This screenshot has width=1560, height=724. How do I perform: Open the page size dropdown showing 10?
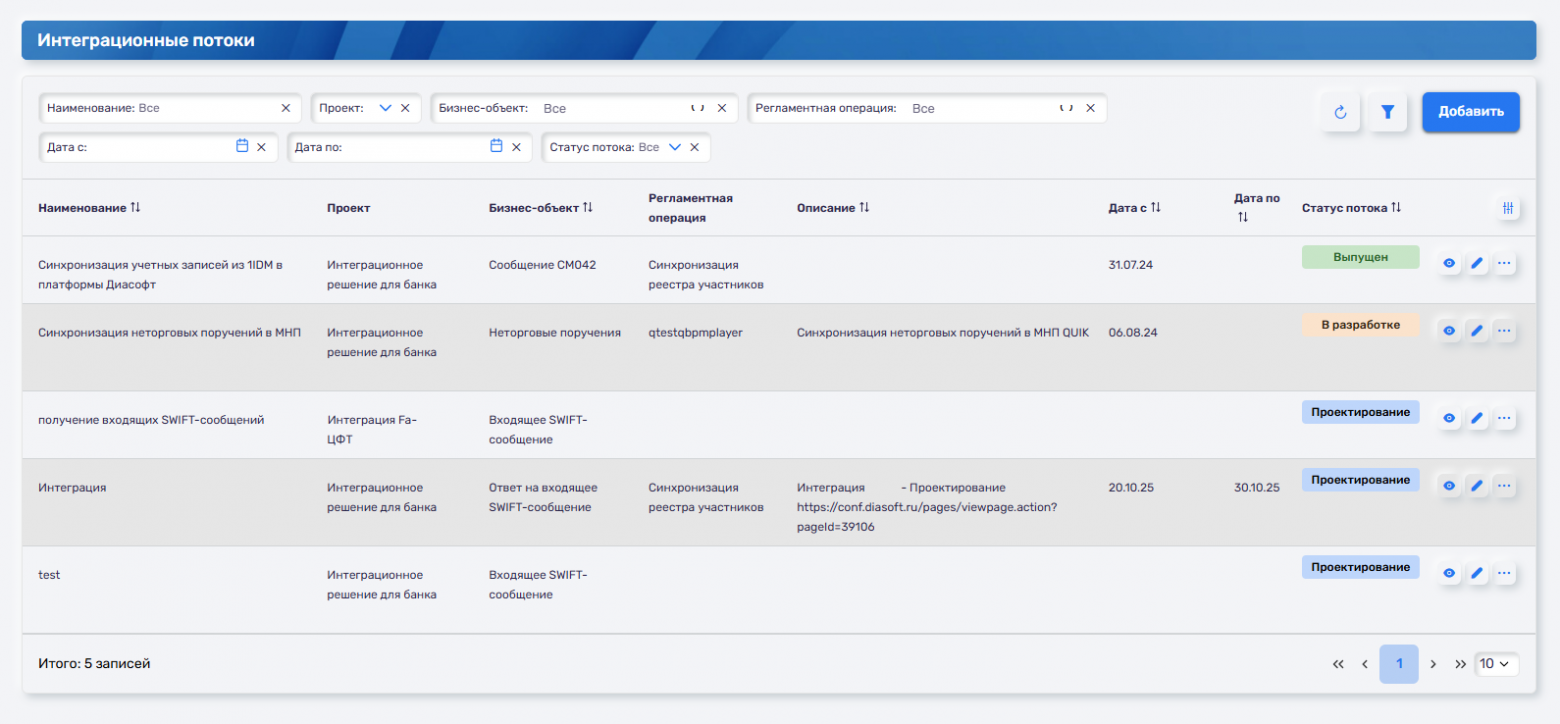coord(1496,664)
